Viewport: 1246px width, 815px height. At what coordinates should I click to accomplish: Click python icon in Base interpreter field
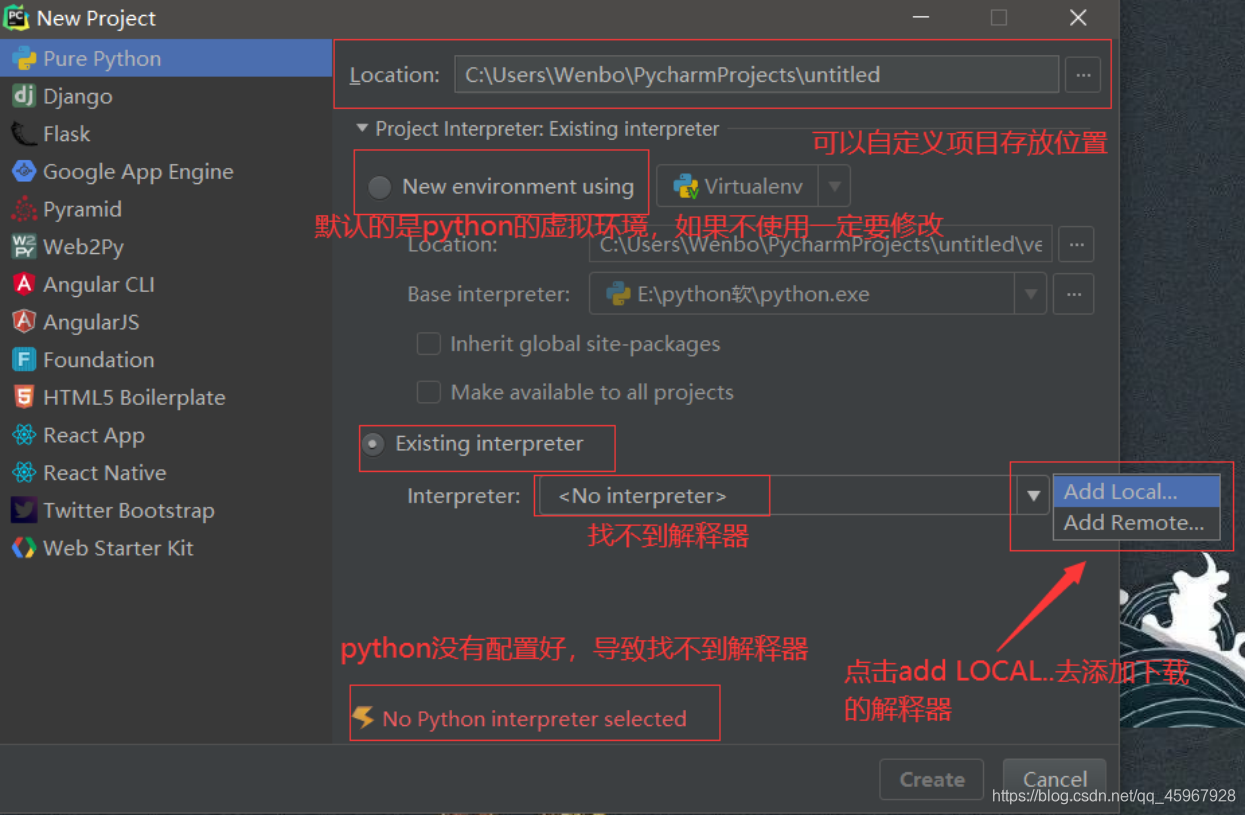click(619, 294)
